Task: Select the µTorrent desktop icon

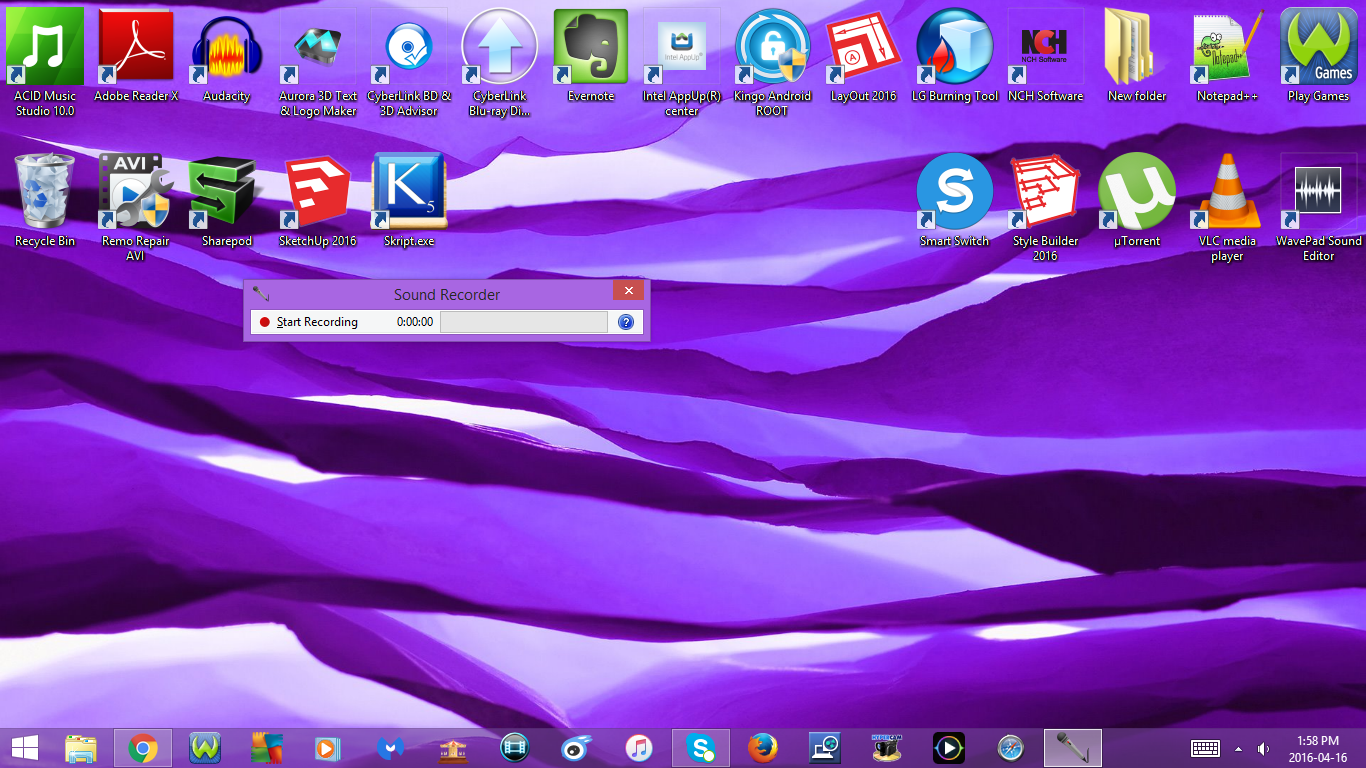Action: [1137, 201]
